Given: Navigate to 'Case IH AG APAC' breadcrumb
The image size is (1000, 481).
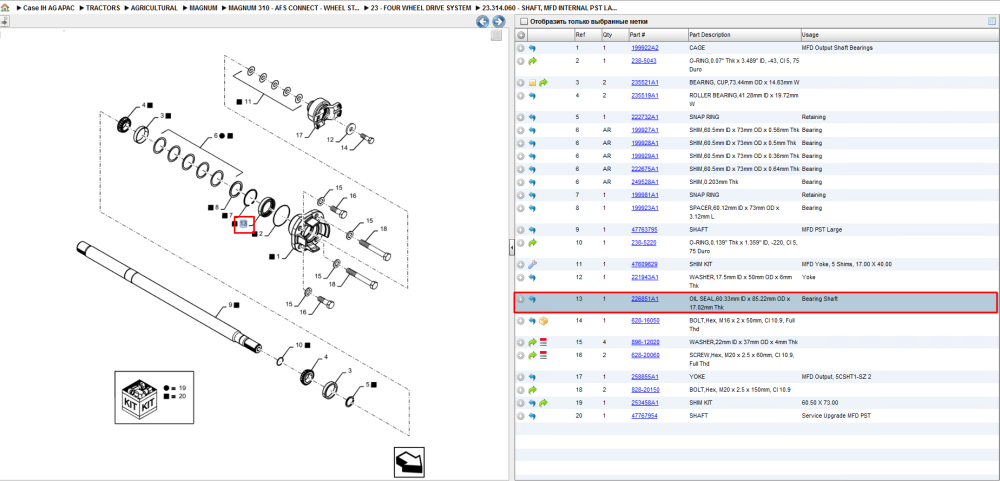Looking at the screenshot, I should 49,8.
